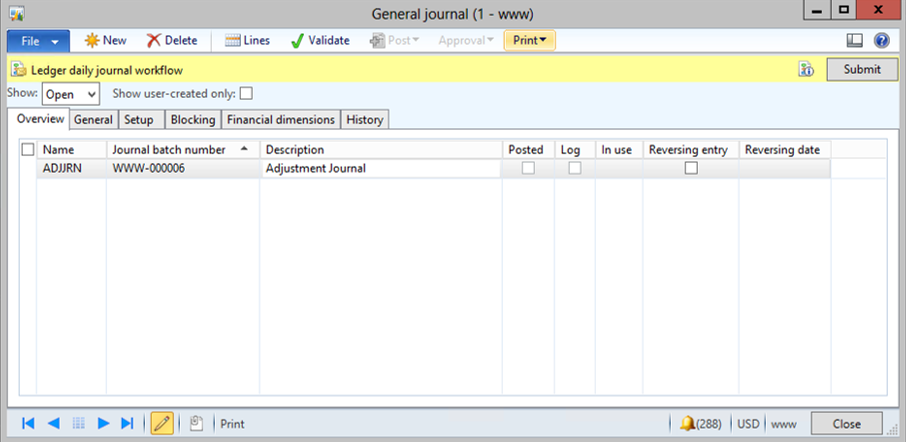Image resolution: width=906 pixels, height=442 pixels.
Task: Open notifications bell in status bar
Action: 687,423
